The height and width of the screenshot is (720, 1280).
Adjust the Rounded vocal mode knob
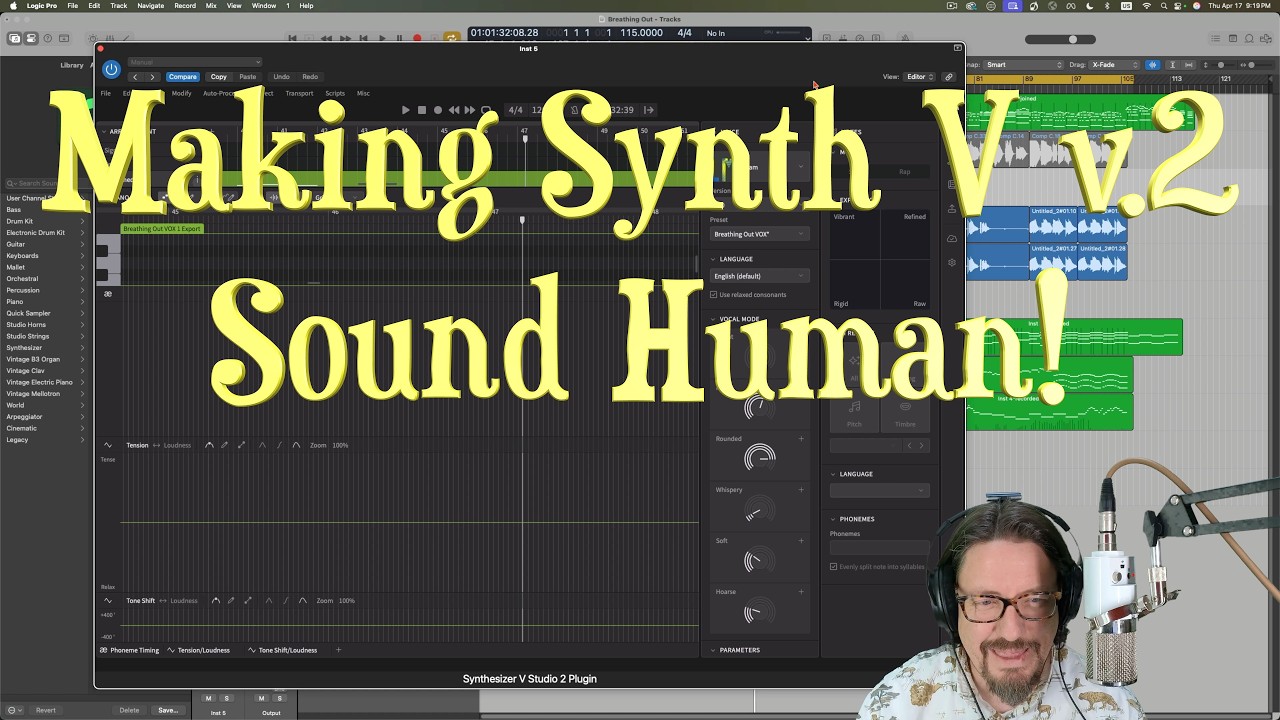[759, 458]
